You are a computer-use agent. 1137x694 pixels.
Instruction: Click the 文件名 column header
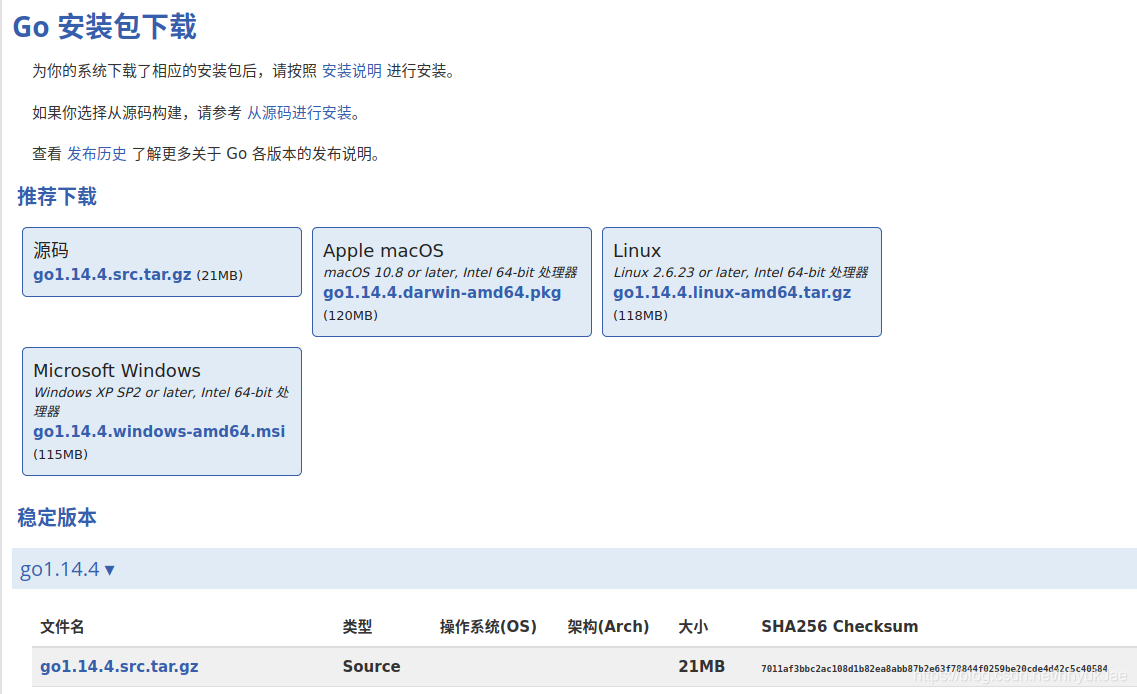click(x=62, y=627)
